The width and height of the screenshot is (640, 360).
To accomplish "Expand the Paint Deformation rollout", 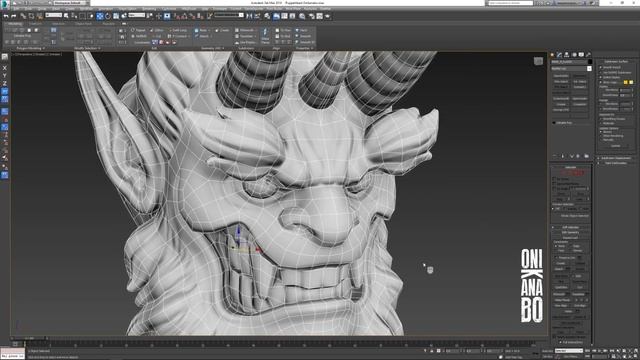I will (616, 163).
